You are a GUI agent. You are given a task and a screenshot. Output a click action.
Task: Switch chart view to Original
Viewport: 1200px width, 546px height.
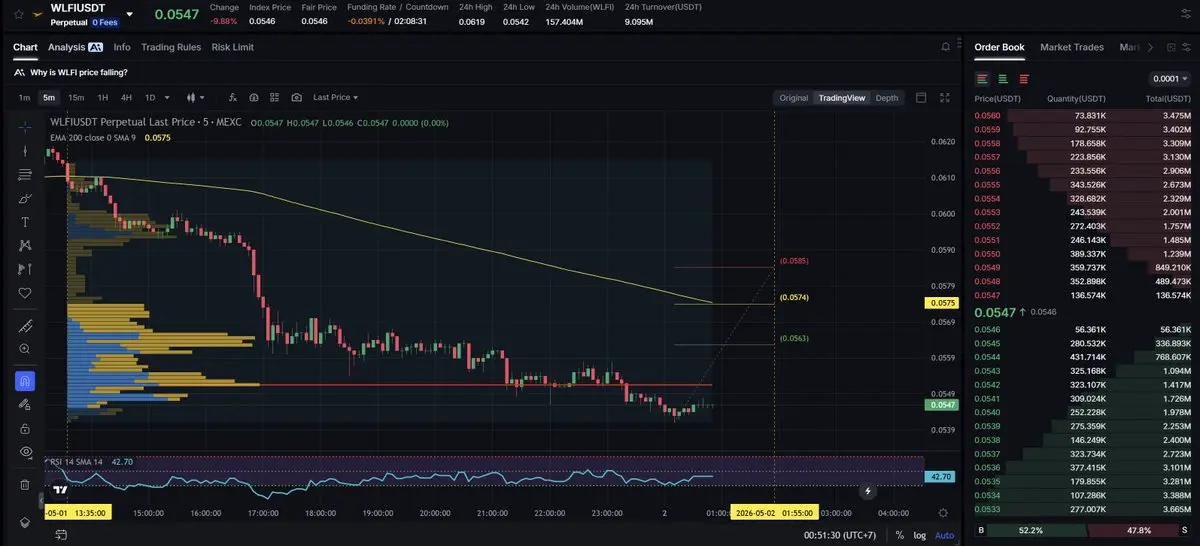[x=794, y=98]
